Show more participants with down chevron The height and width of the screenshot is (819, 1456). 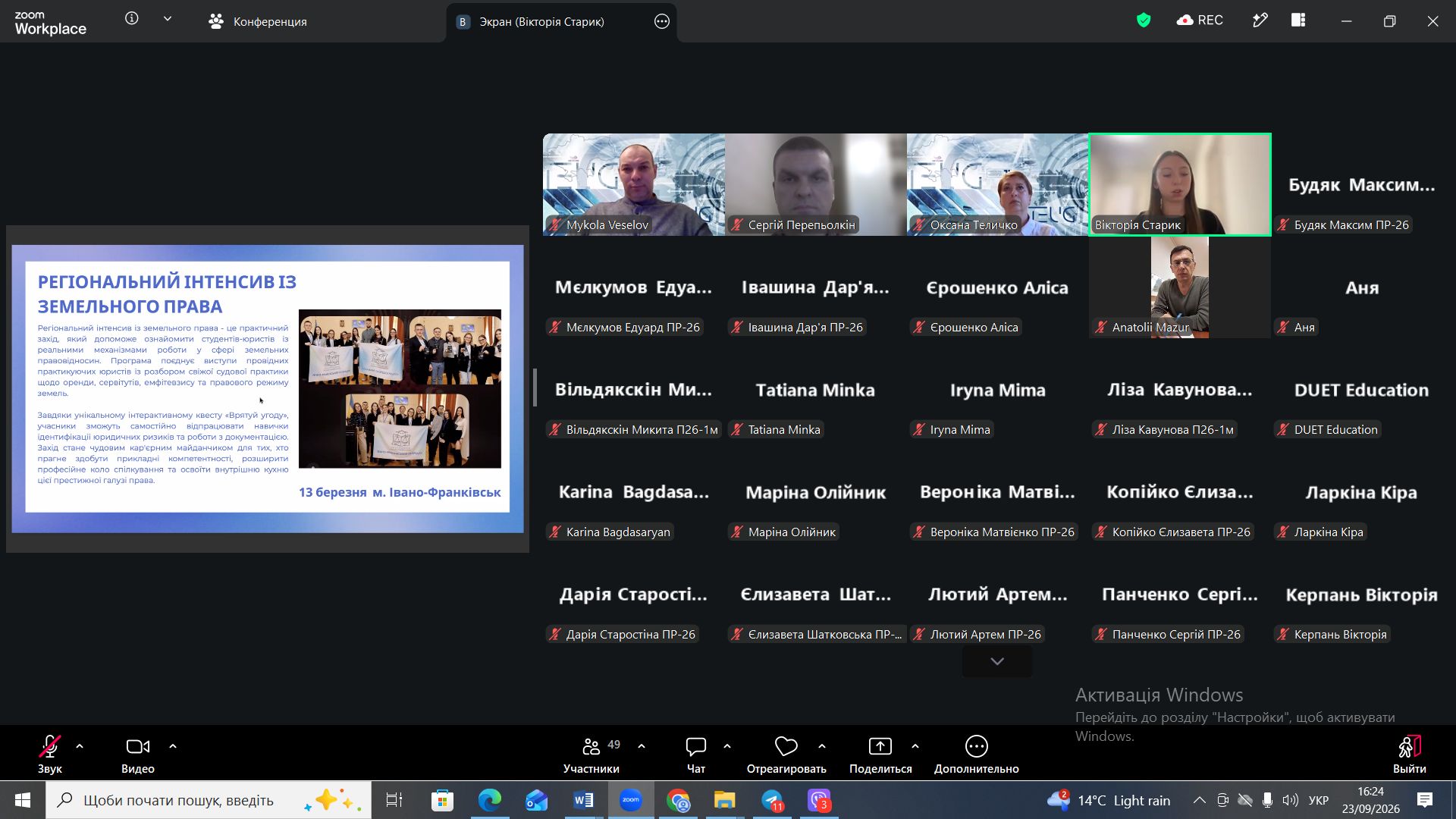(997, 661)
